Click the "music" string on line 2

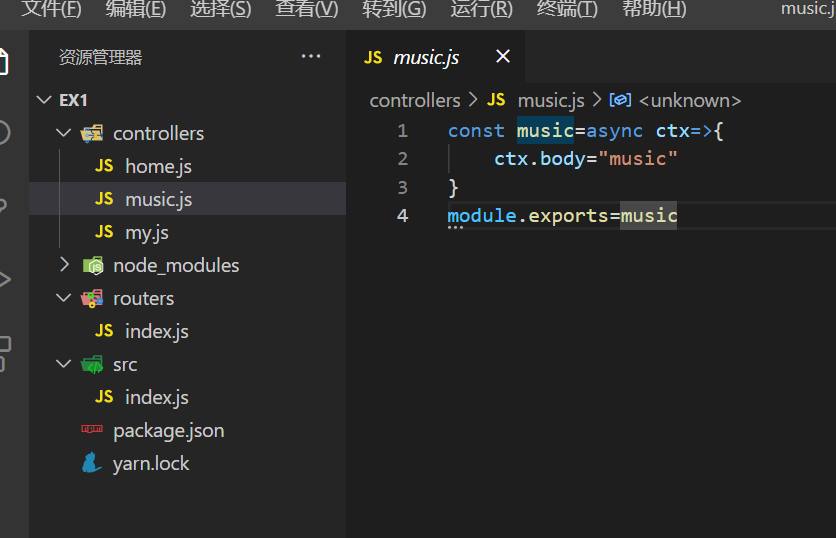tap(638, 158)
